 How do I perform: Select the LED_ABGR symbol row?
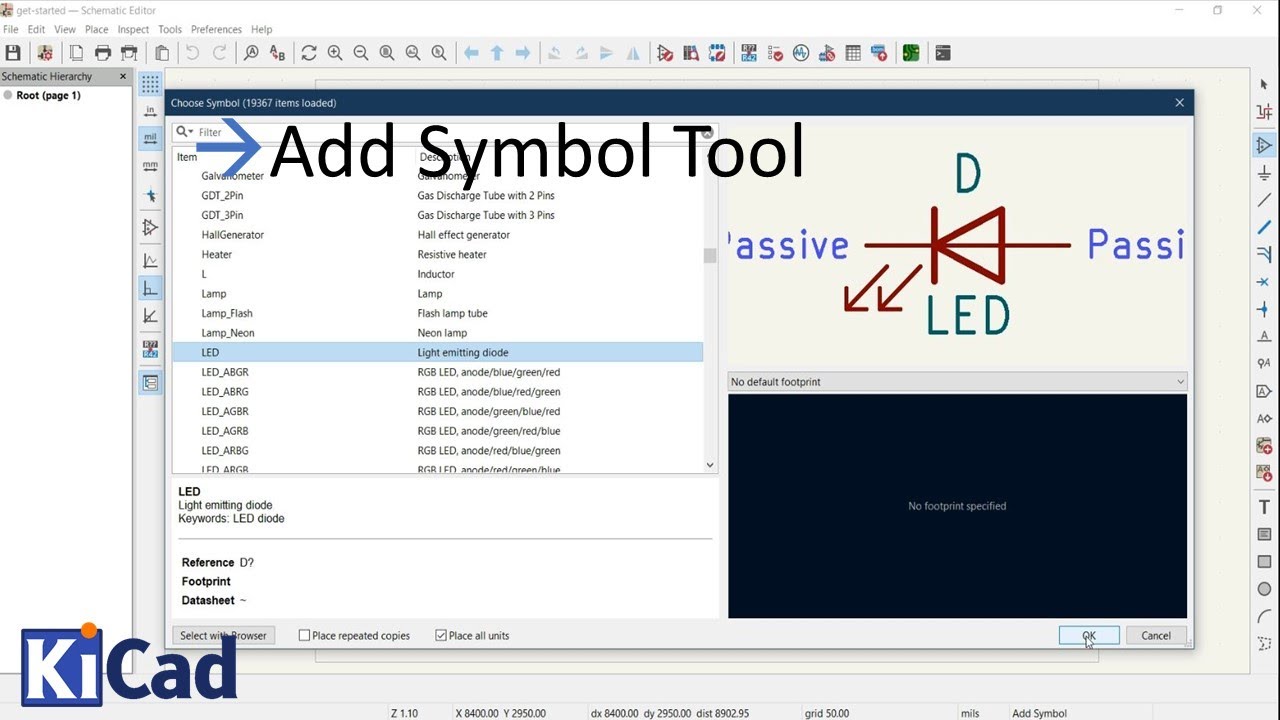click(x=437, y=372)
